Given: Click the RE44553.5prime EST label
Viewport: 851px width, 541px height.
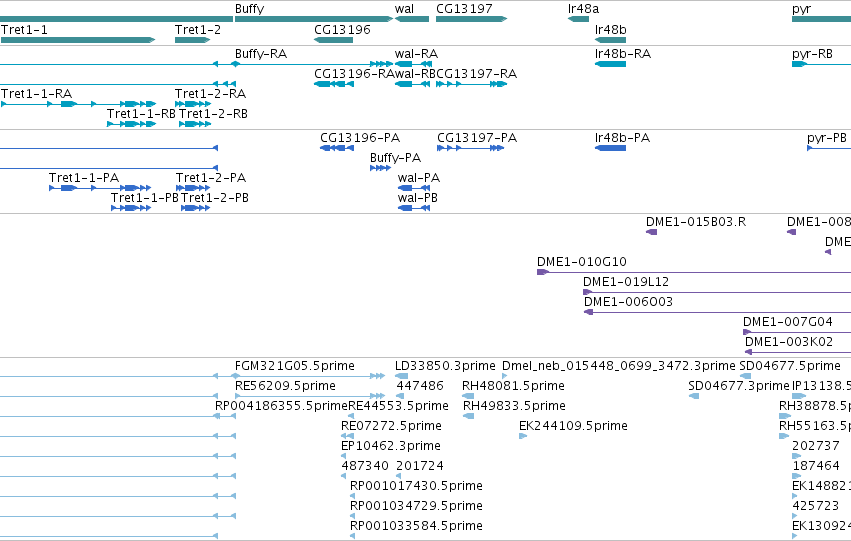Looking at the screenshot, I should (398, 406).
